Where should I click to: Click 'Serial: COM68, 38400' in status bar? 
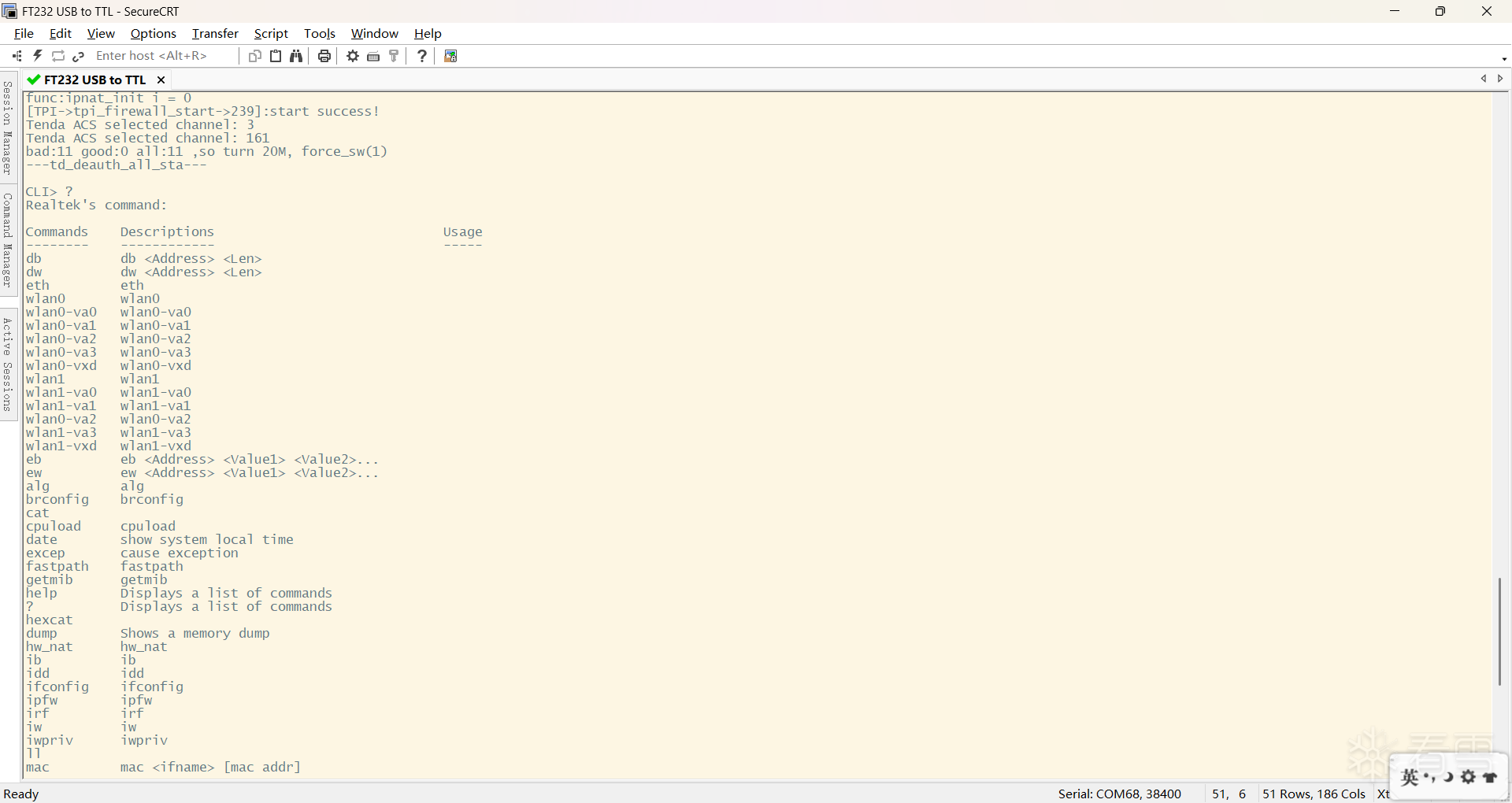(1119, 794)
